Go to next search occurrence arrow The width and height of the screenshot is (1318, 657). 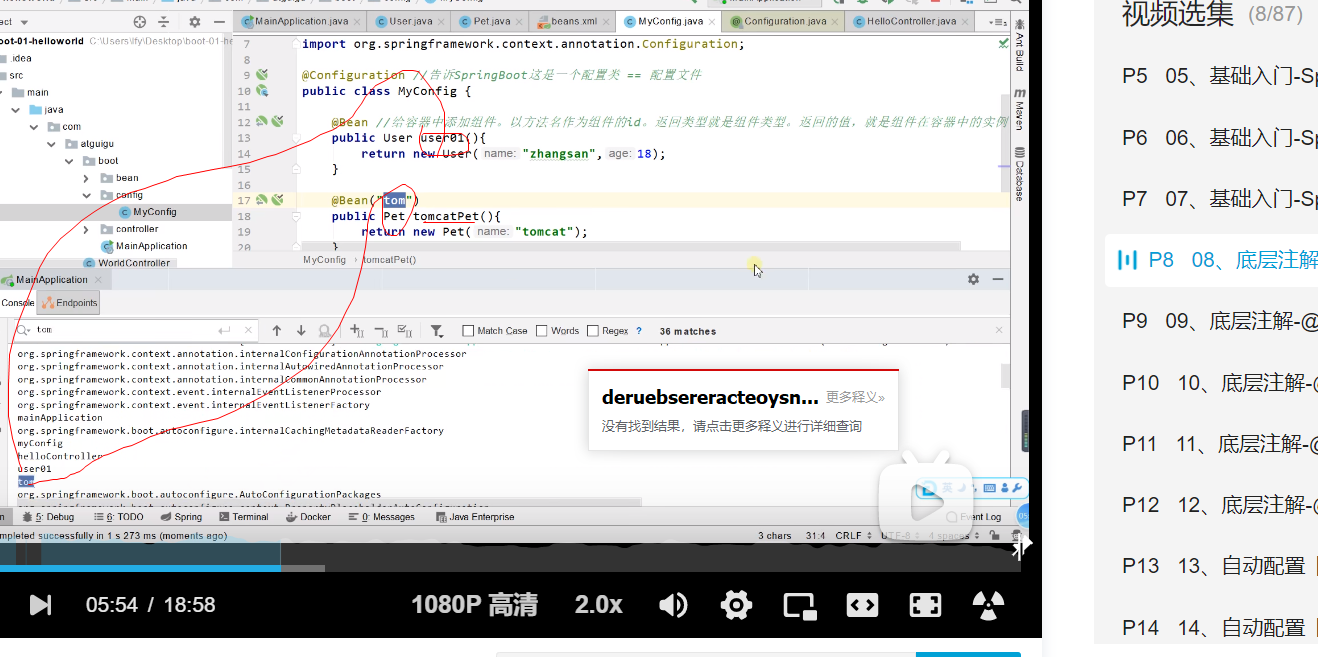[x=301, y=330]
